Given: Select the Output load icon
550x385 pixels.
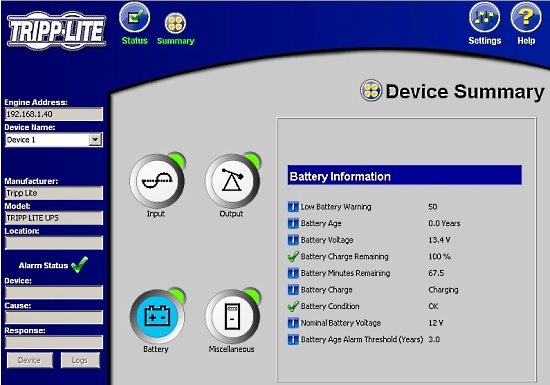Looking at the screenshot, I should [232, 181].
